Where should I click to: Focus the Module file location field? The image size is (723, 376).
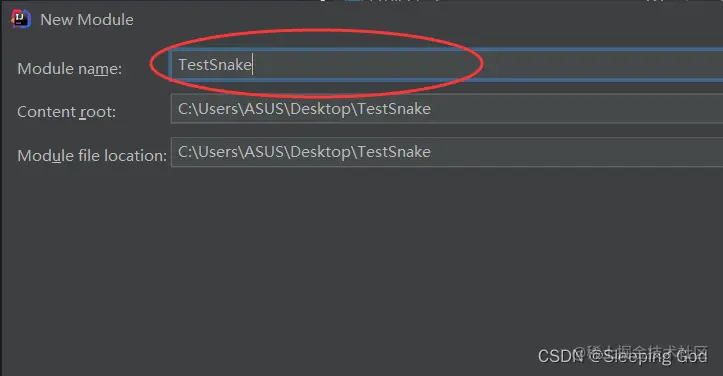(447, 152)
